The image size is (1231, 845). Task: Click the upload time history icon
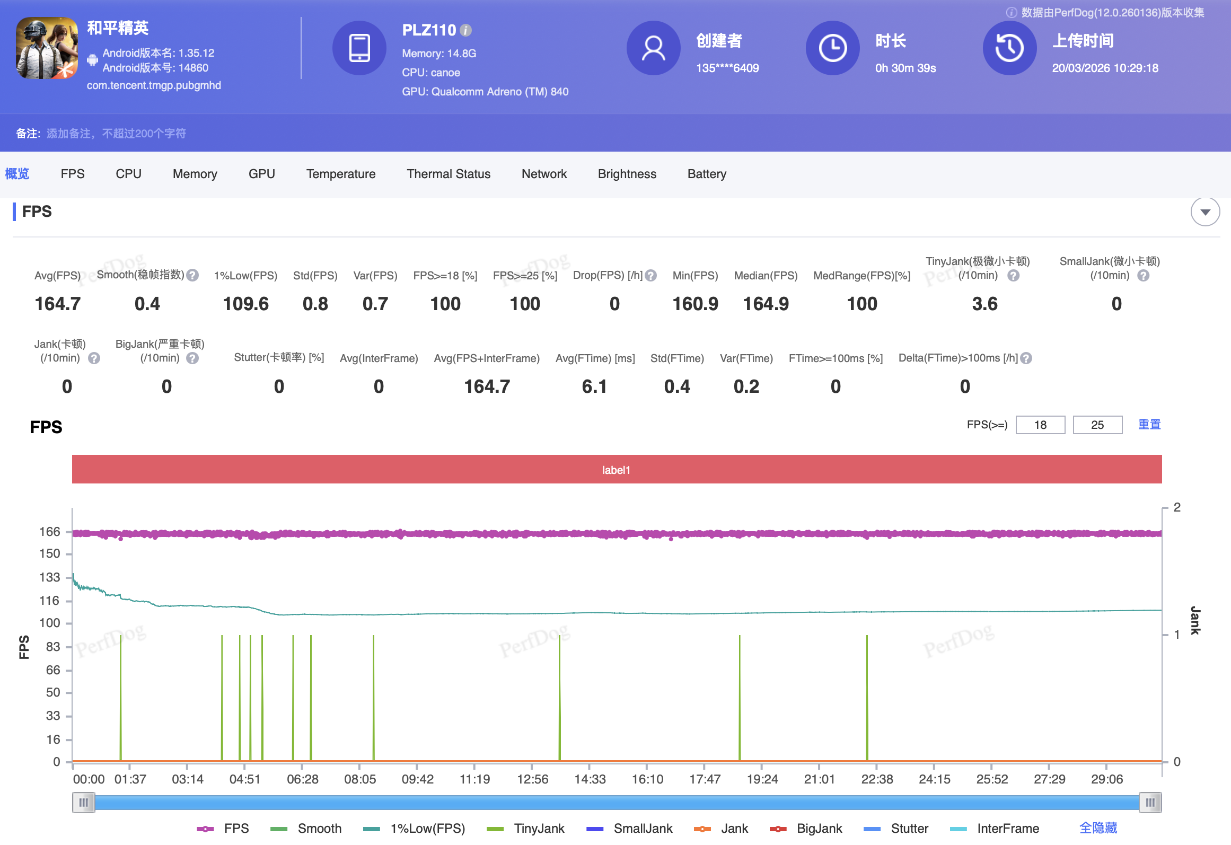point(1010,48)
